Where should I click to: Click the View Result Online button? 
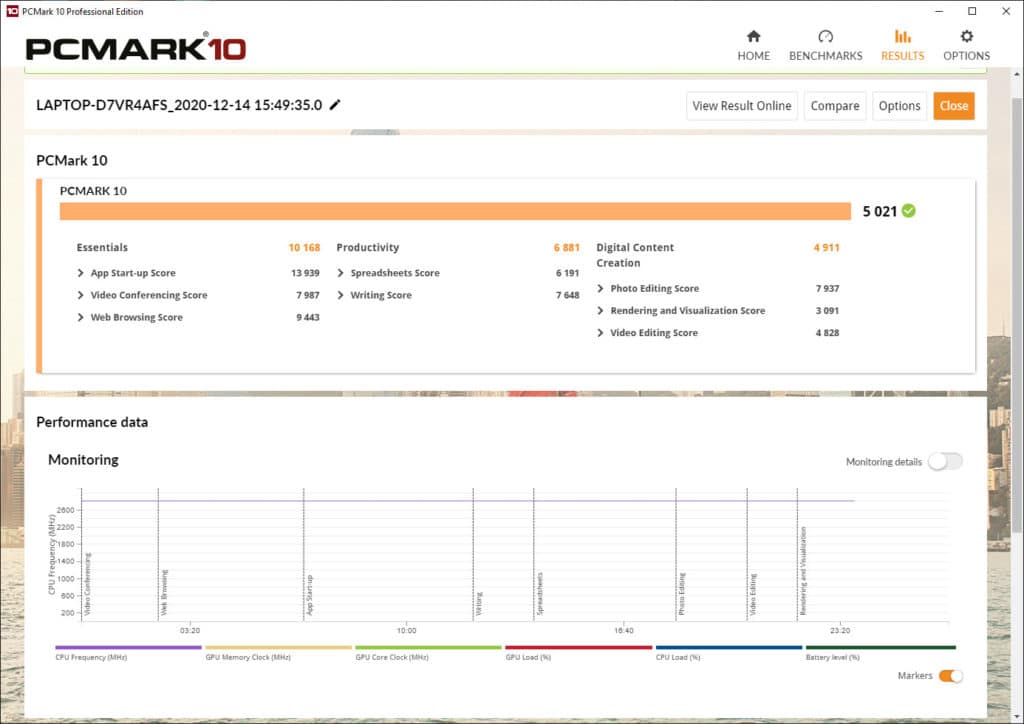(x=741, y=106)
